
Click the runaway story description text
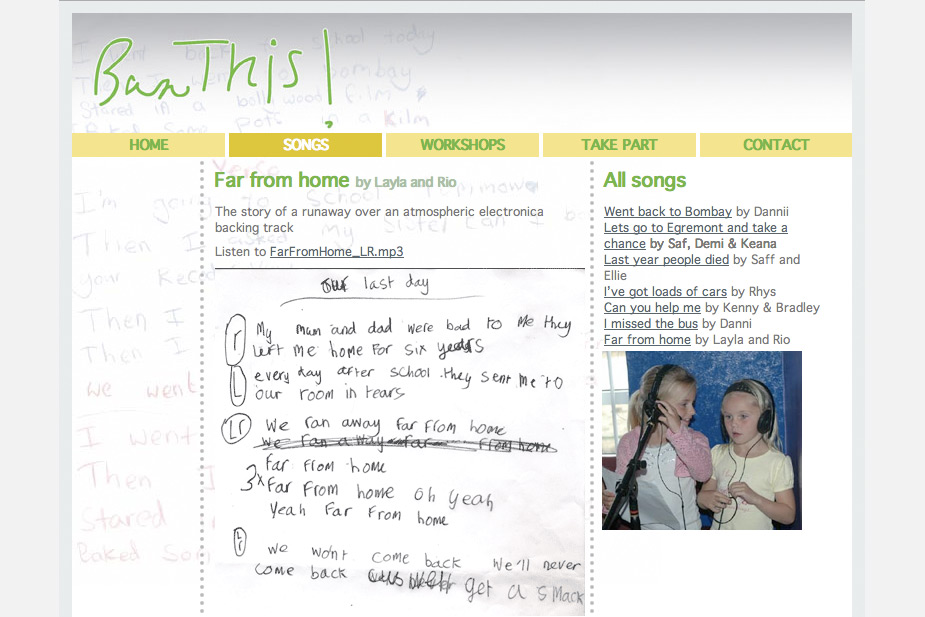coord(379,220)
